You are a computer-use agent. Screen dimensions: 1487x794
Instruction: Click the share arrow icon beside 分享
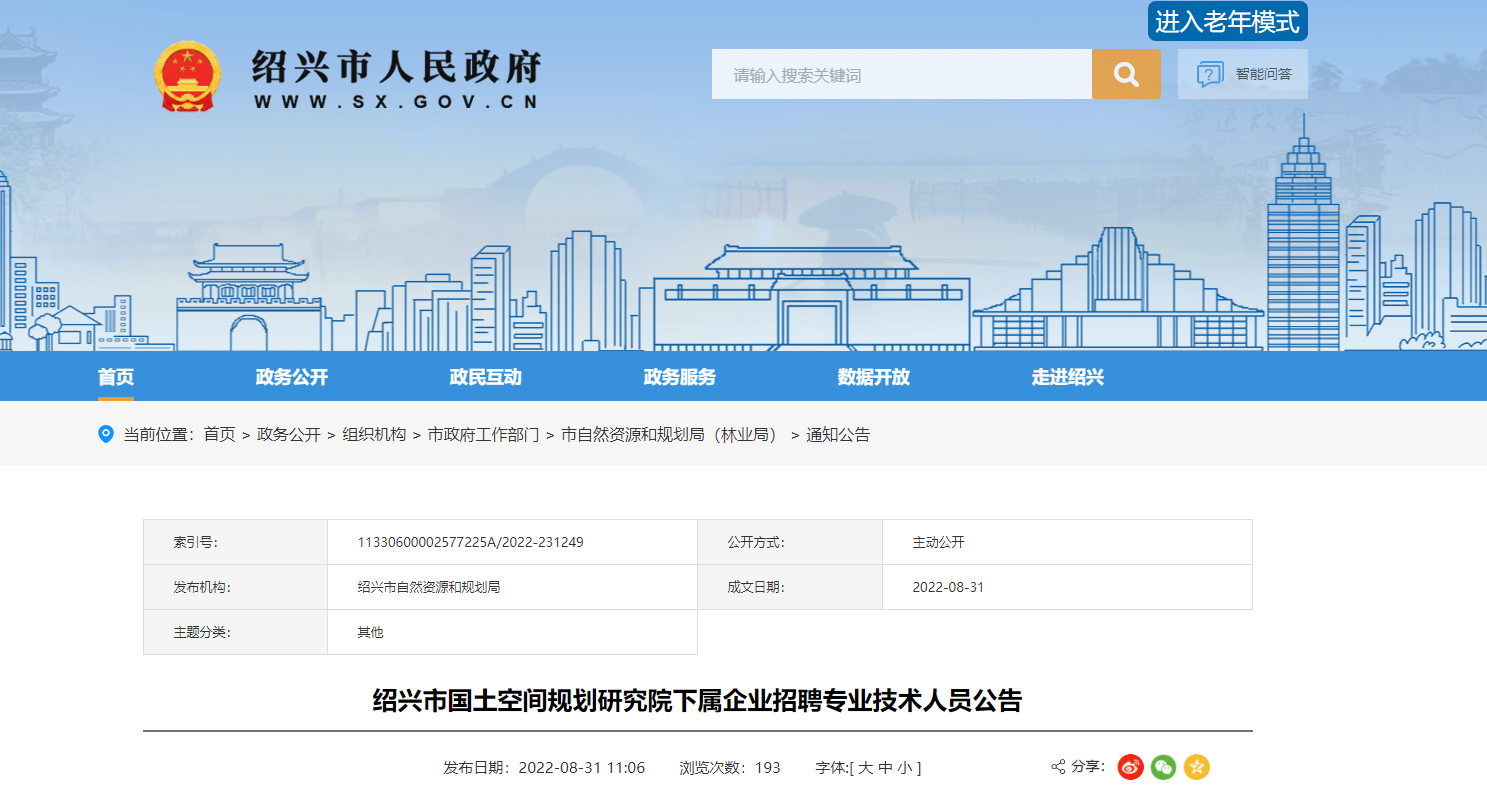pyautogui.click(x=1058, y=767)
